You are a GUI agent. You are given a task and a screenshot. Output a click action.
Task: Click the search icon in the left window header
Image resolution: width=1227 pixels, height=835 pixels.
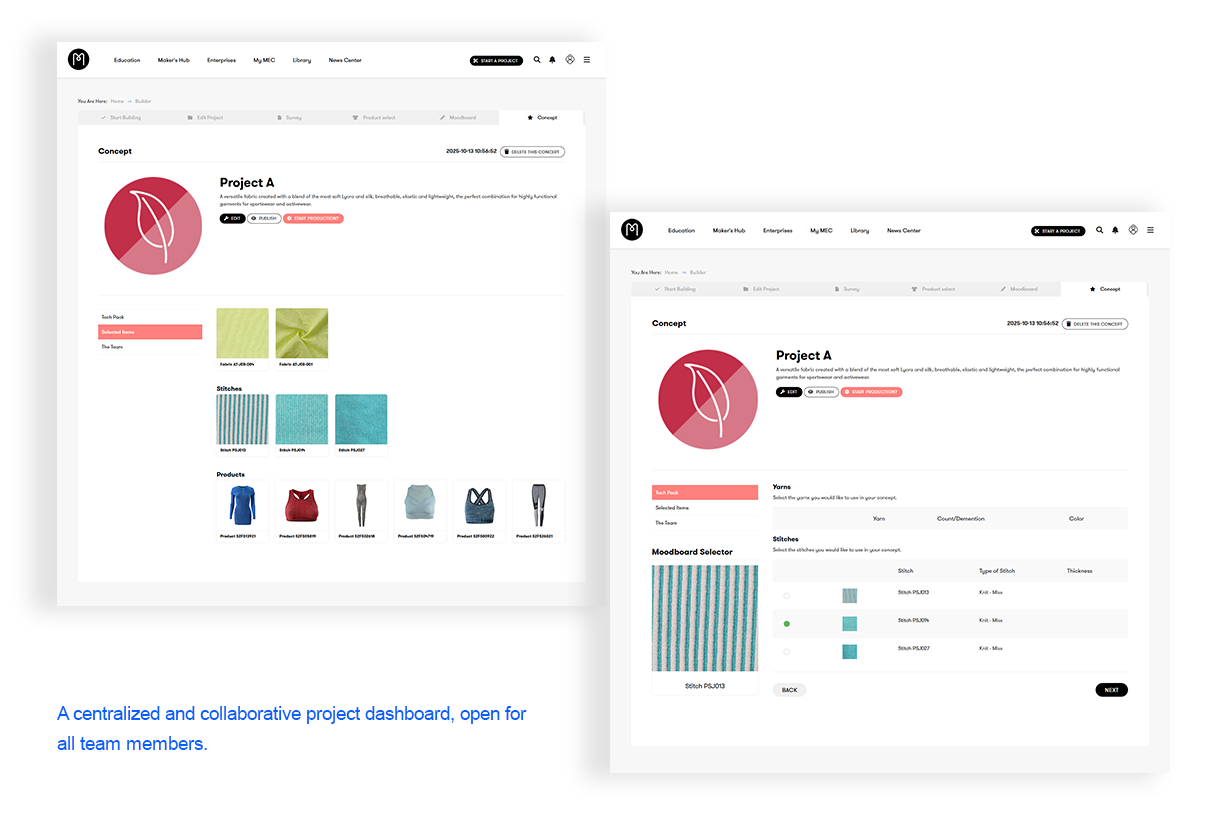(x=537, y=60)
